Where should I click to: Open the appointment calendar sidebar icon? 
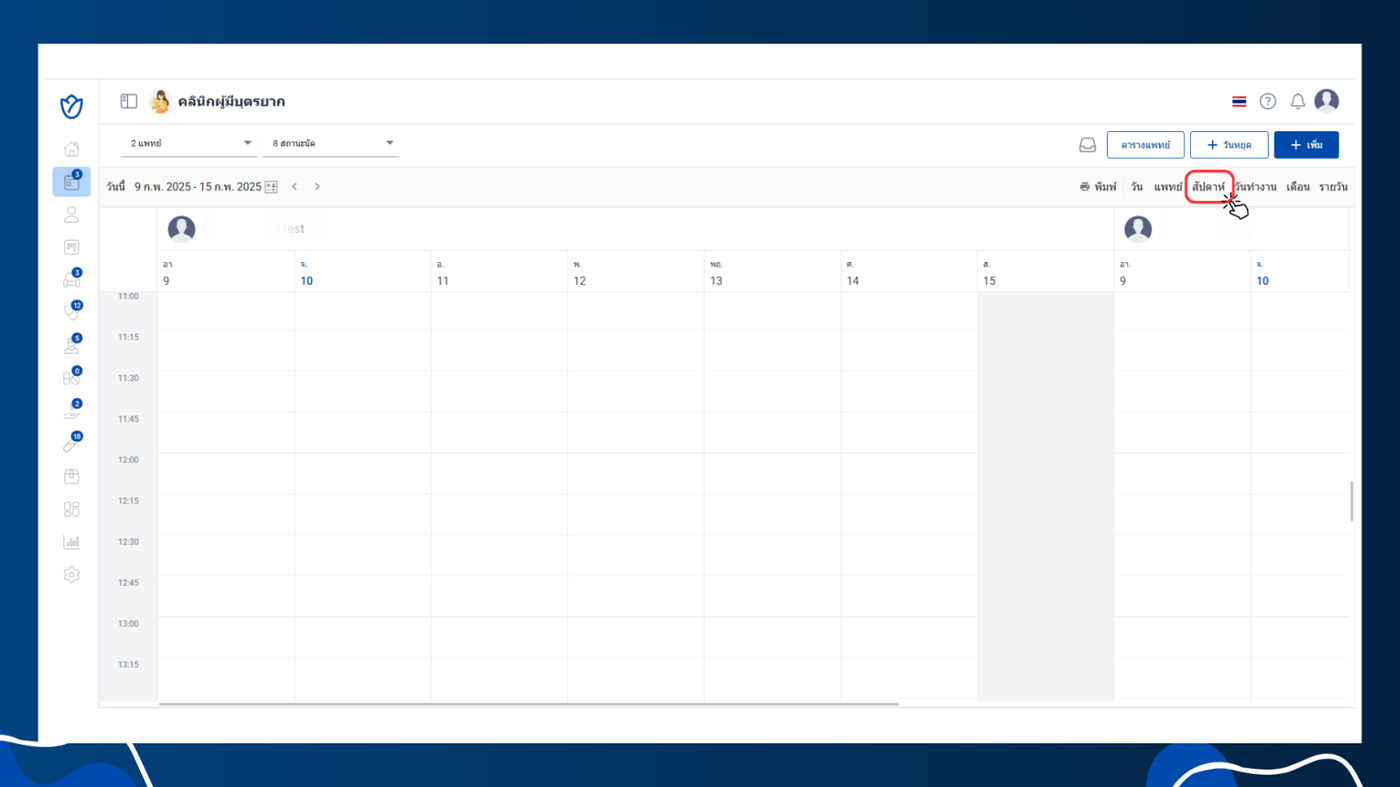(x=71, y=182)
